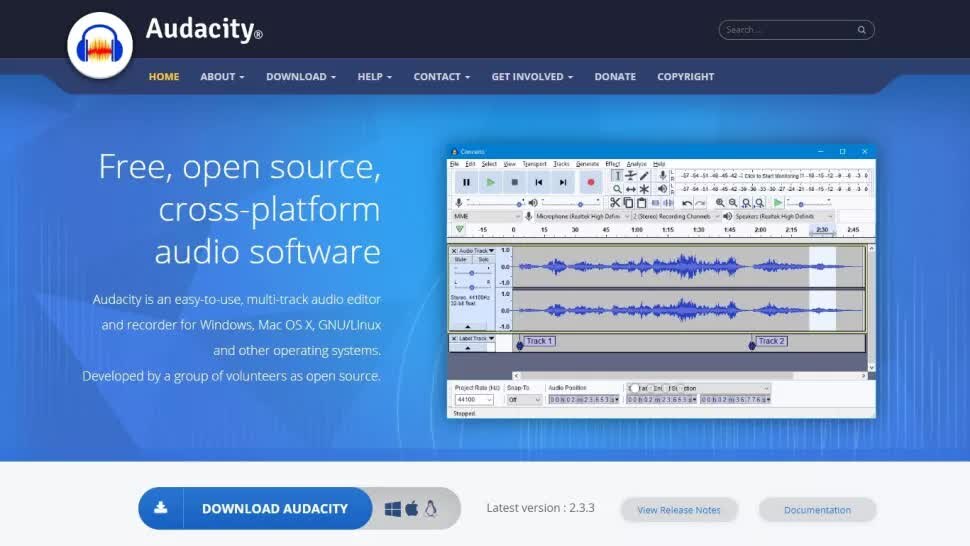Open the MME audio host dropdown
The image size is (970, 546).
(486, 216)
